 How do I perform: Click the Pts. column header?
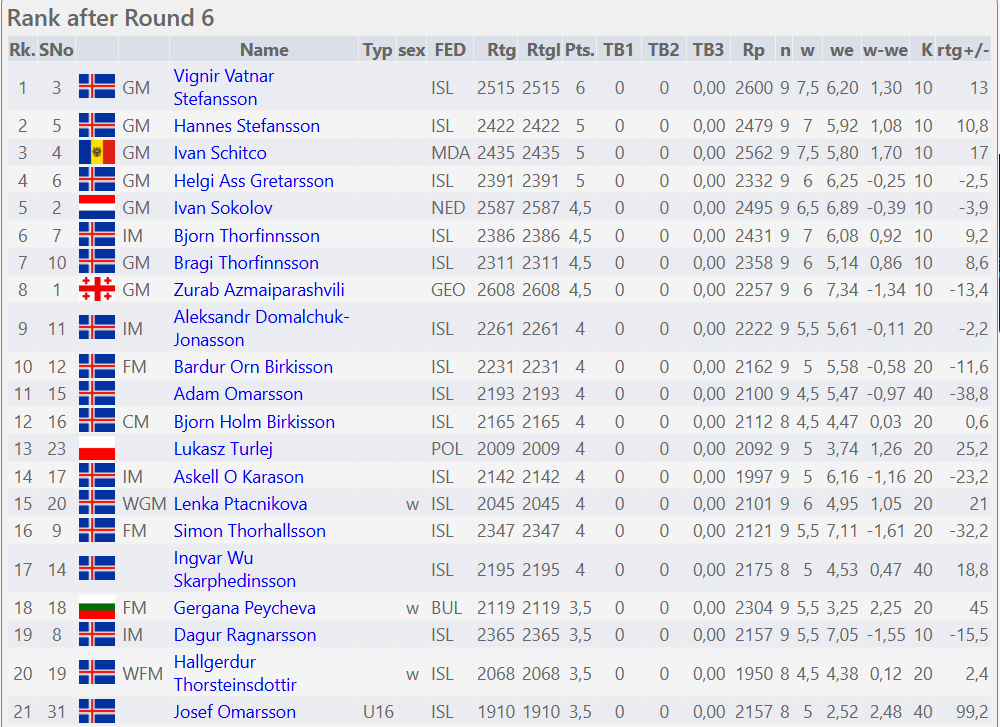point(579,50)
